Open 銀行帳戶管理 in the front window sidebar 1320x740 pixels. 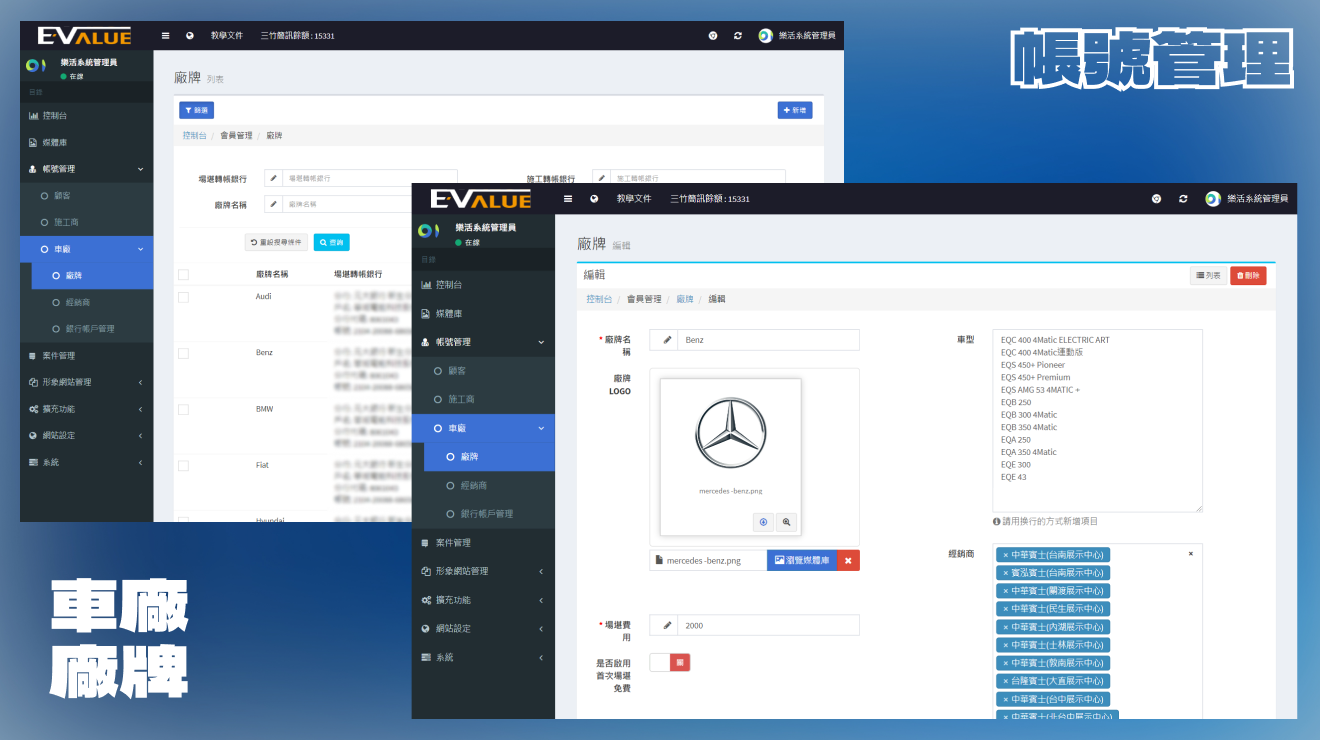coord(483,514)
